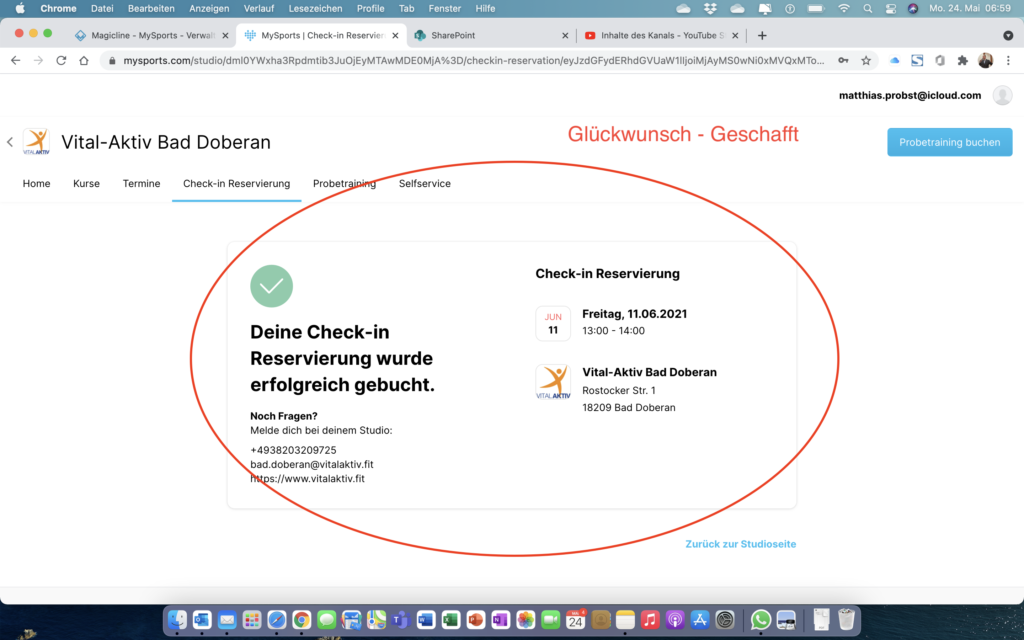Open the Dropbox menu bar icon
The image size is (1024, 640).
click(711, 8)
